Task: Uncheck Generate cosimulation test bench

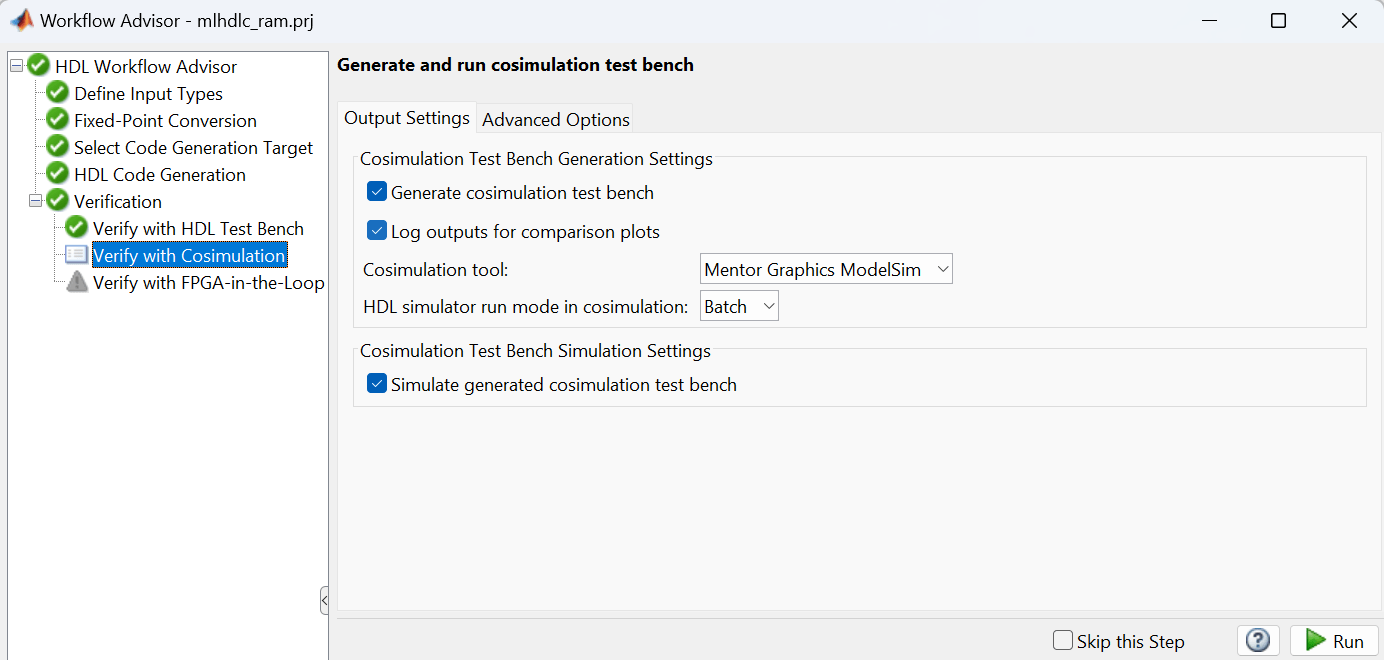Action: click(x=377, y=192)
